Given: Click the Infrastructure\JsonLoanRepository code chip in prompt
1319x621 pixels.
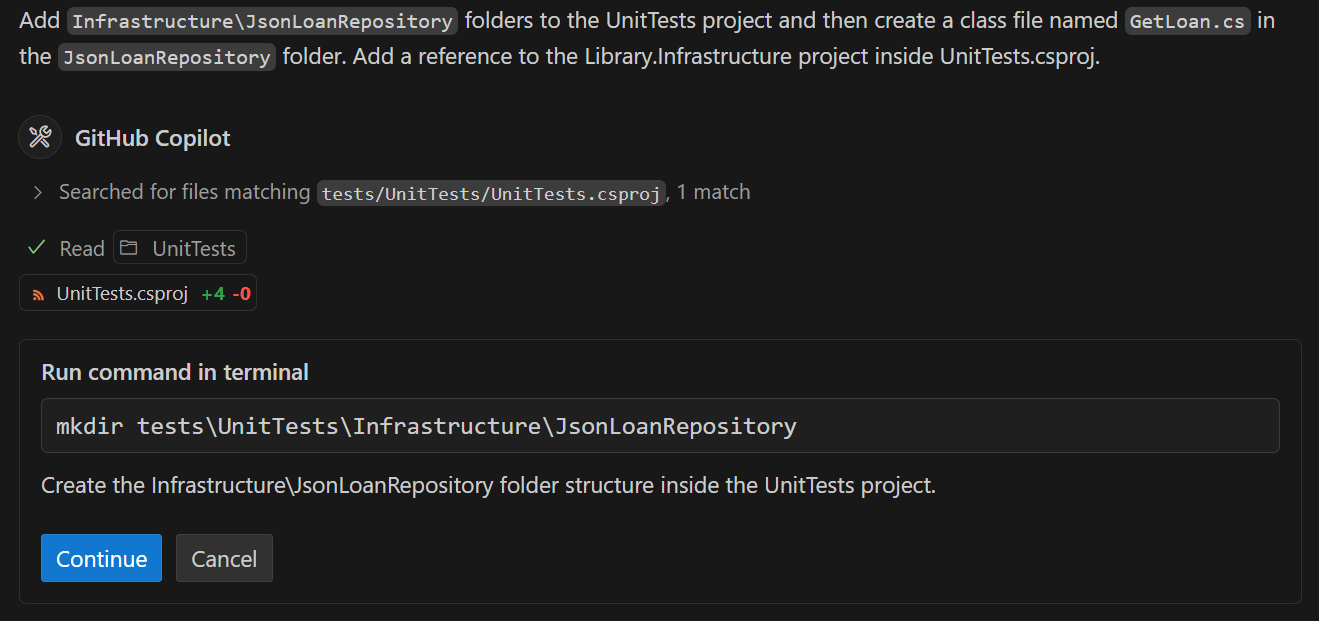Looking at the screenshot, I should (x=262, y=21).
